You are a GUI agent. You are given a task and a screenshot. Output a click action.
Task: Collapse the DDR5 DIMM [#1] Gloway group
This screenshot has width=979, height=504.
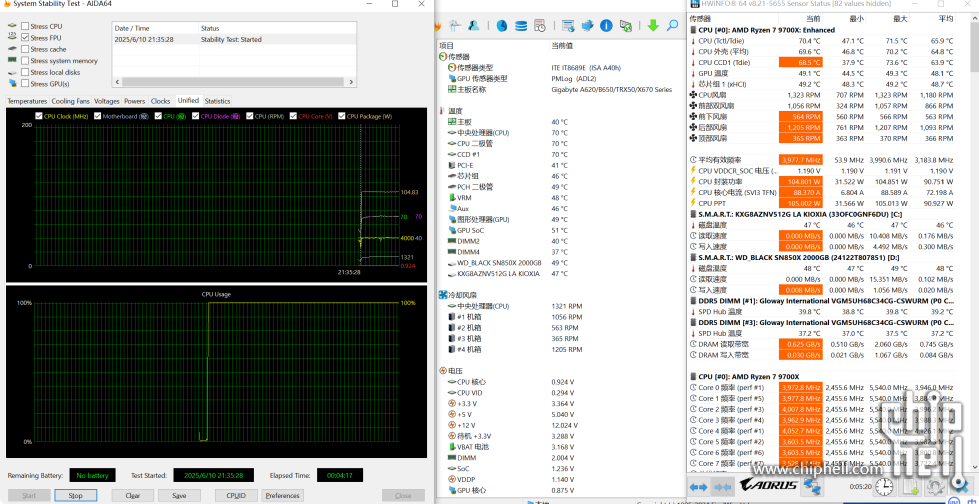[694, 301]
